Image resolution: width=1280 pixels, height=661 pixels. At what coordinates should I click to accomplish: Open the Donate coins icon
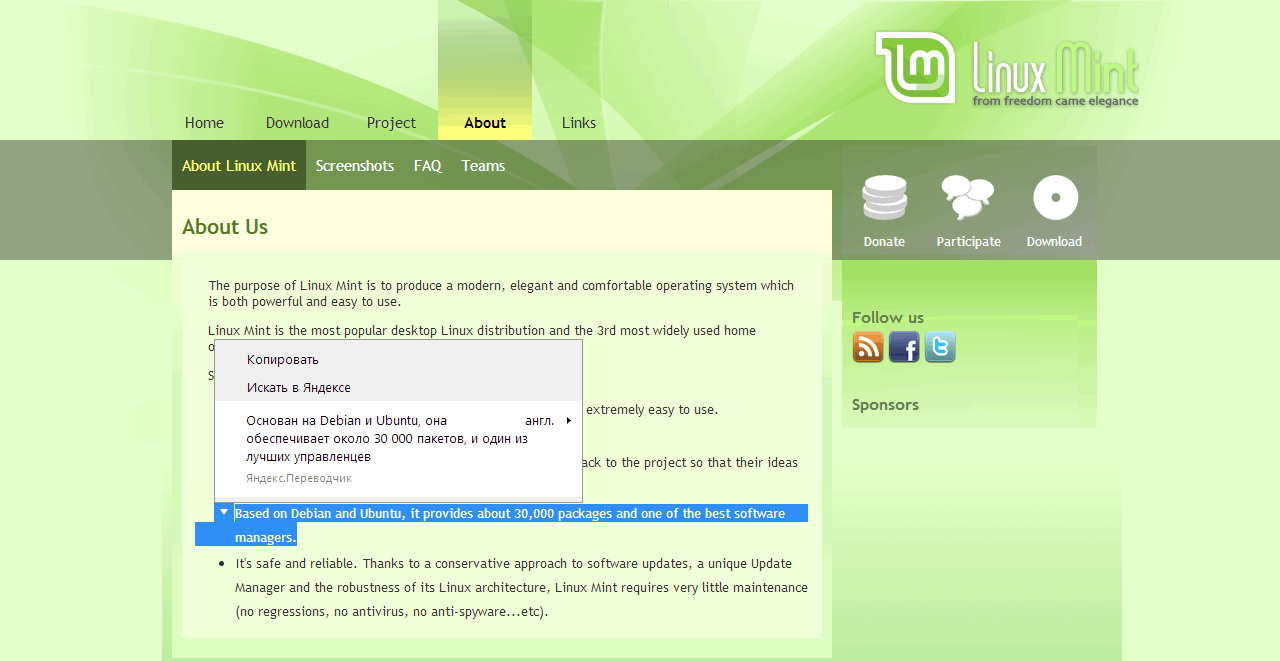click(x=884, y=198)
